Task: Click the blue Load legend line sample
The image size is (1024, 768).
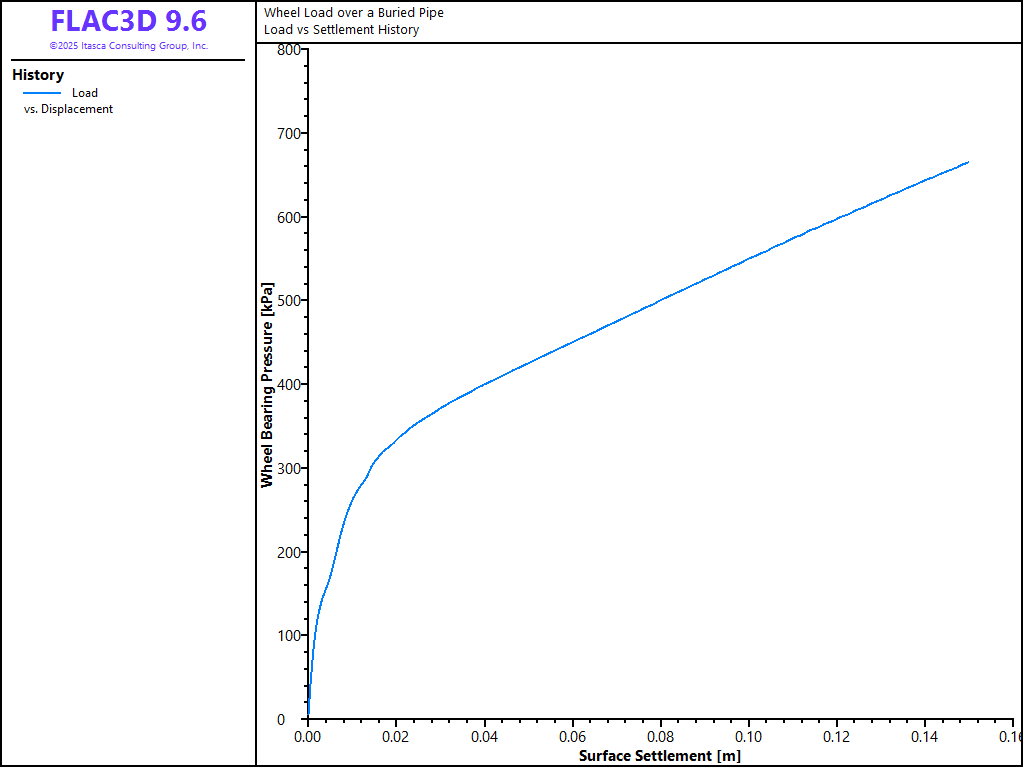Action: click(x=42, y=93)
